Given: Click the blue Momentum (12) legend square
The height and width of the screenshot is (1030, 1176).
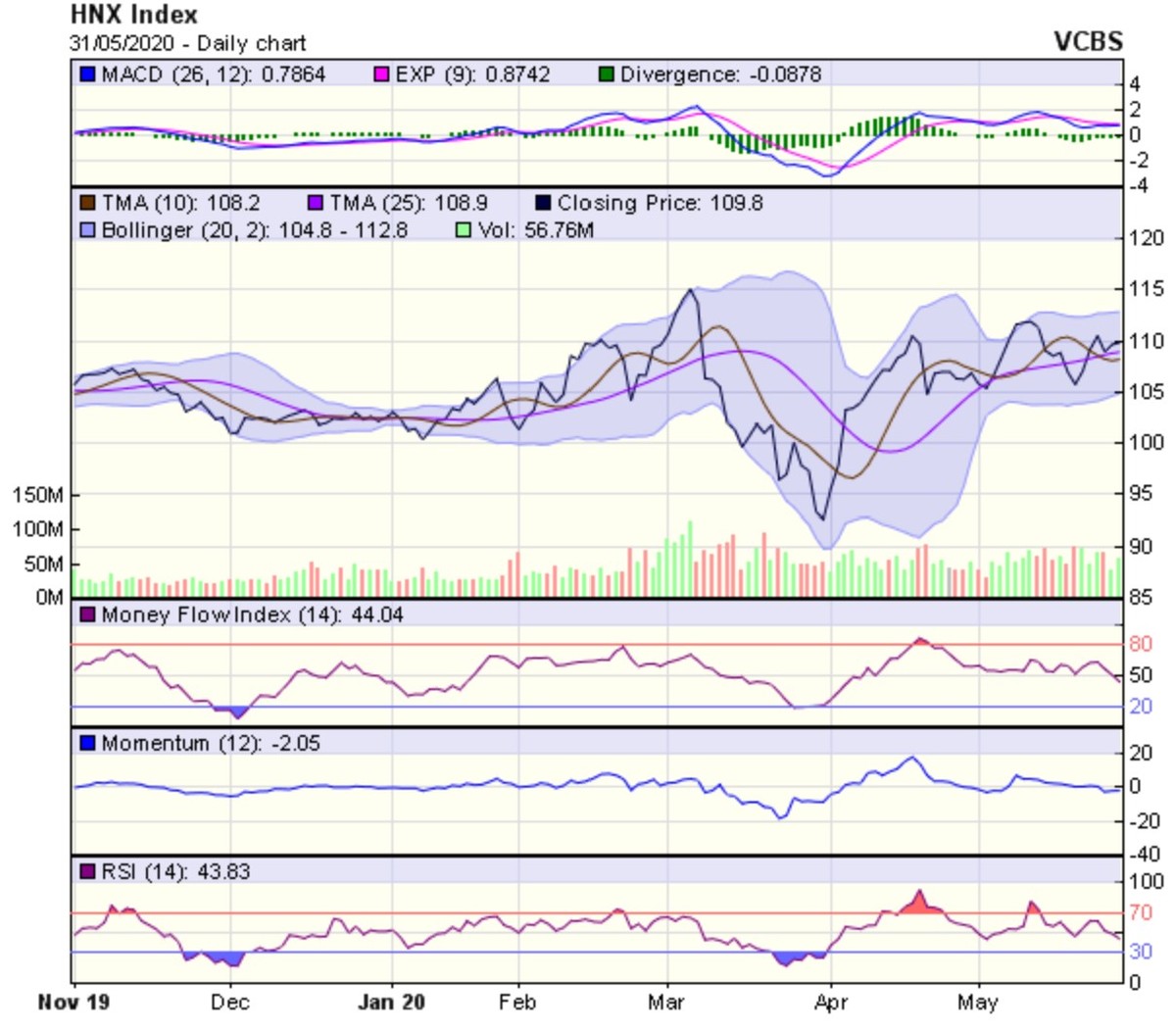Looking at the screenshot, I should click(x=88, y=744).
